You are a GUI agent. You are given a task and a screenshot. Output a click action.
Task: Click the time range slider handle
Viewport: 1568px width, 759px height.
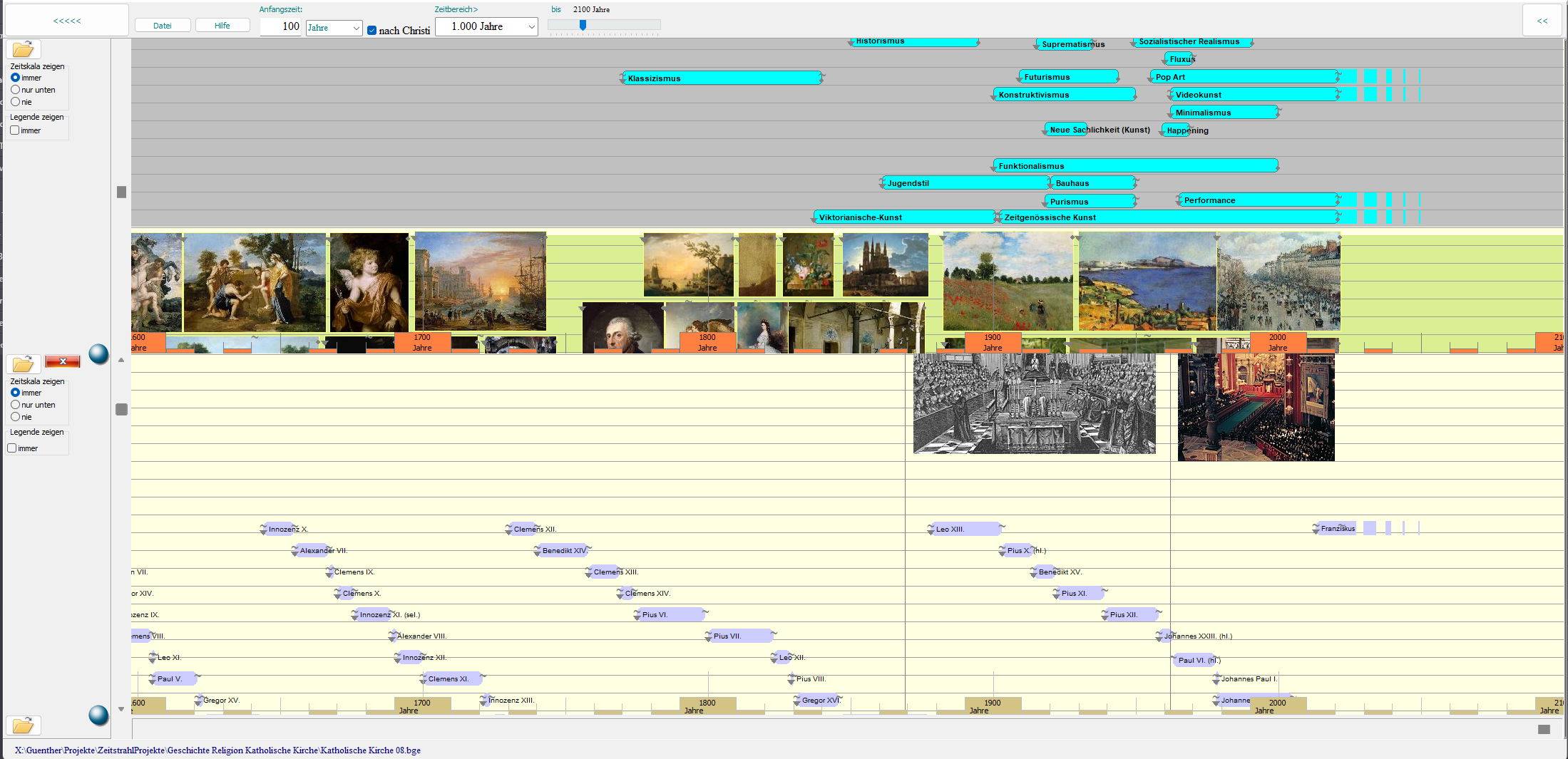tap(583, 25)
